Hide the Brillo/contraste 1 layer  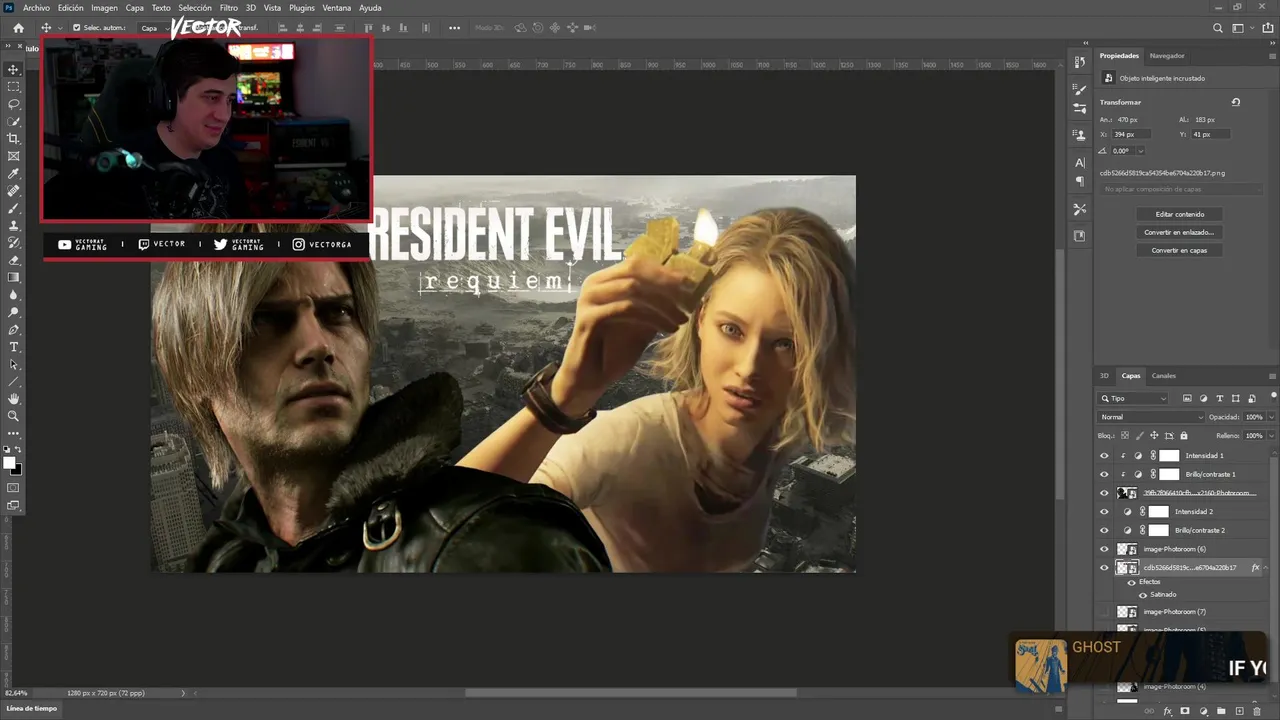pyautogui.click(x=1104, y=474)
